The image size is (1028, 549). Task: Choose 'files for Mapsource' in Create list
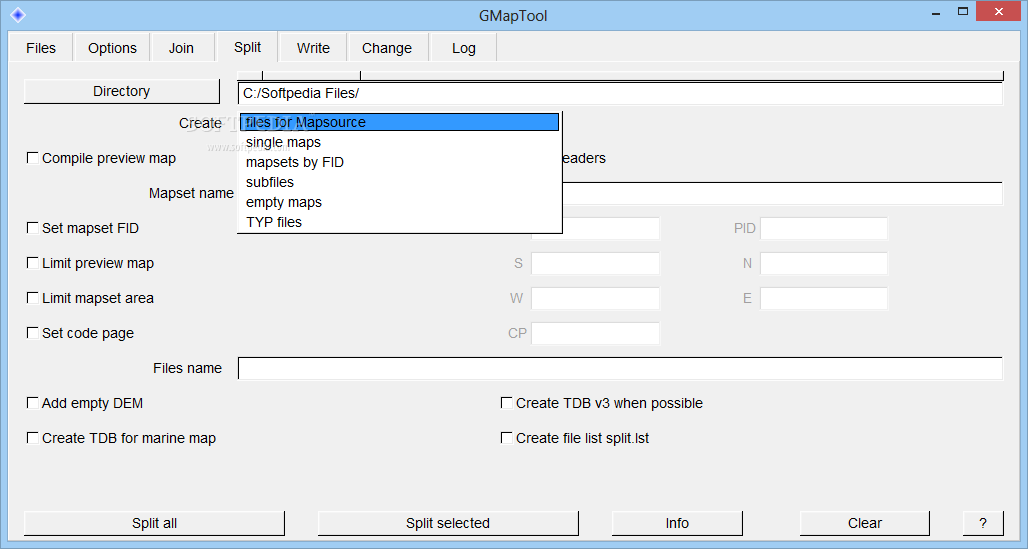pos(399,122)
